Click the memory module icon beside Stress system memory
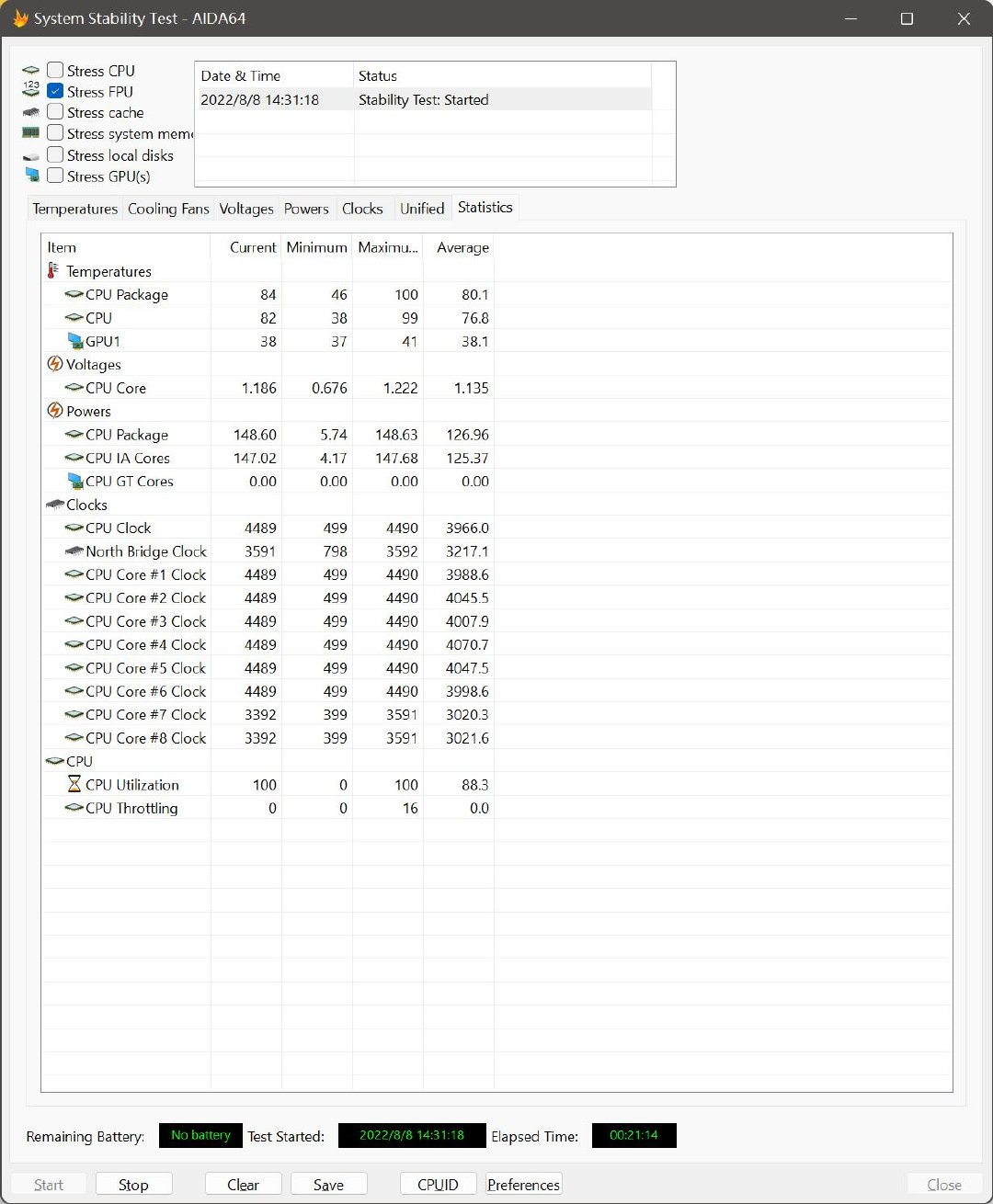 point(30,133)
